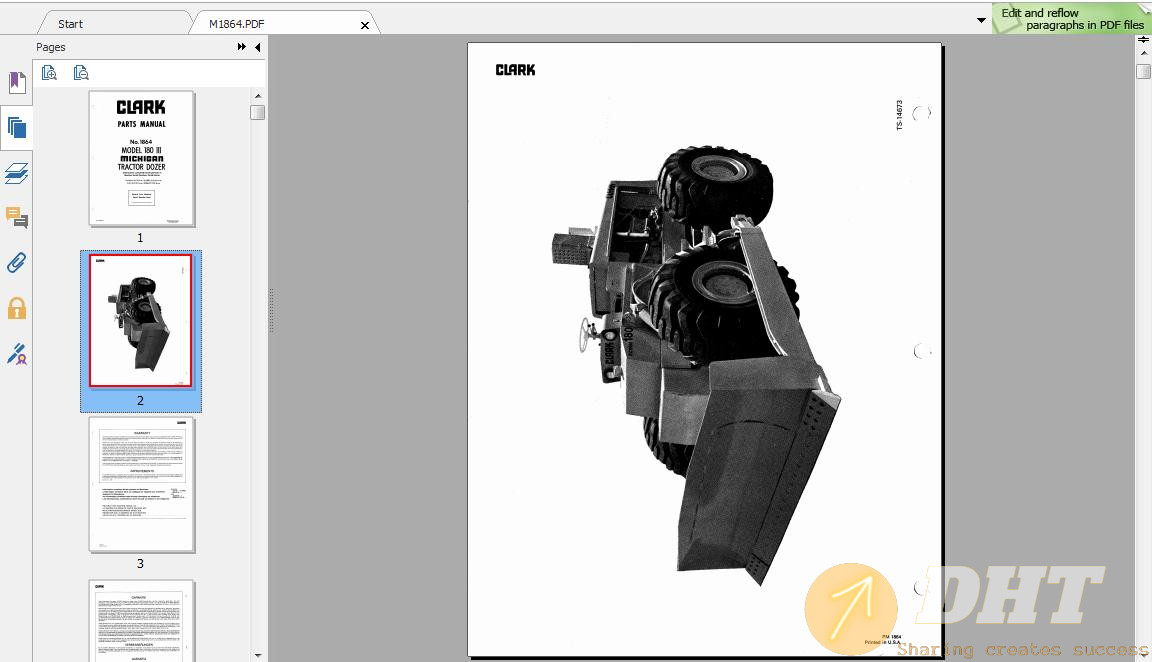Select page 1 thumbnail cover page
Viewport: 1152px width, 662px height.
click(x=142, y=158)
